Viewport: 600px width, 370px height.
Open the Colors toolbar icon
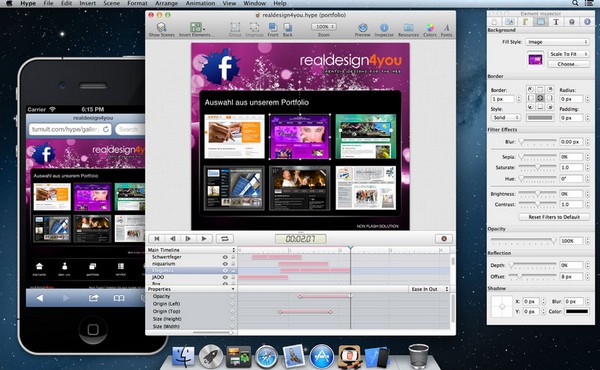coord(430,29)
